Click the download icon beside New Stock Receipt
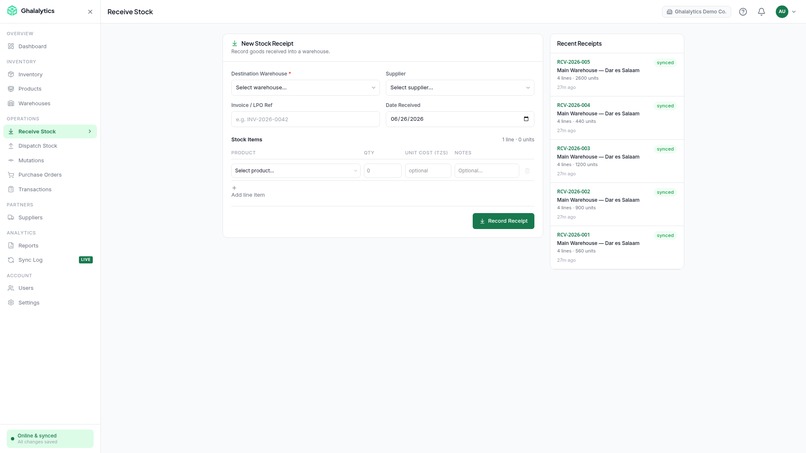Image resolution: width=806 pixels, height=453 pixels. [234, 44]
